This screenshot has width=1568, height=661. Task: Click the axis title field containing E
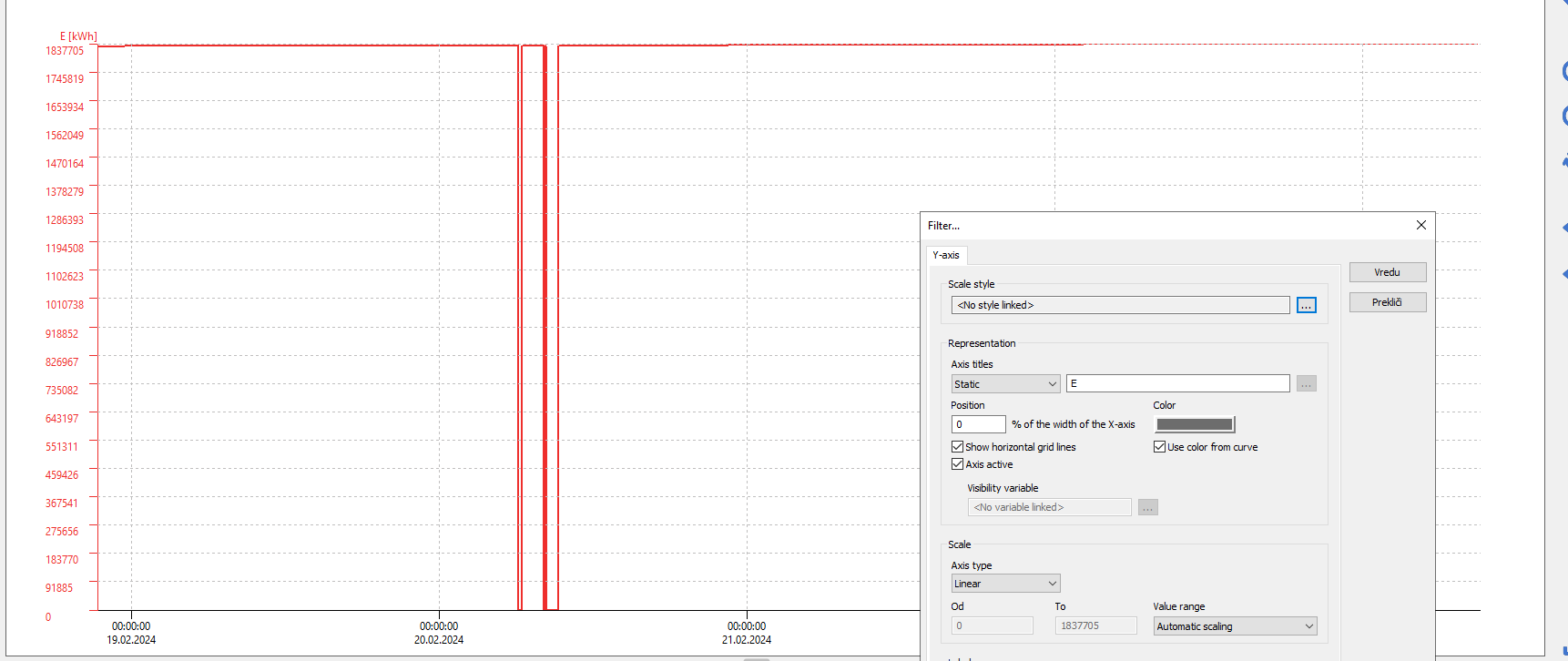(1177, 384)
